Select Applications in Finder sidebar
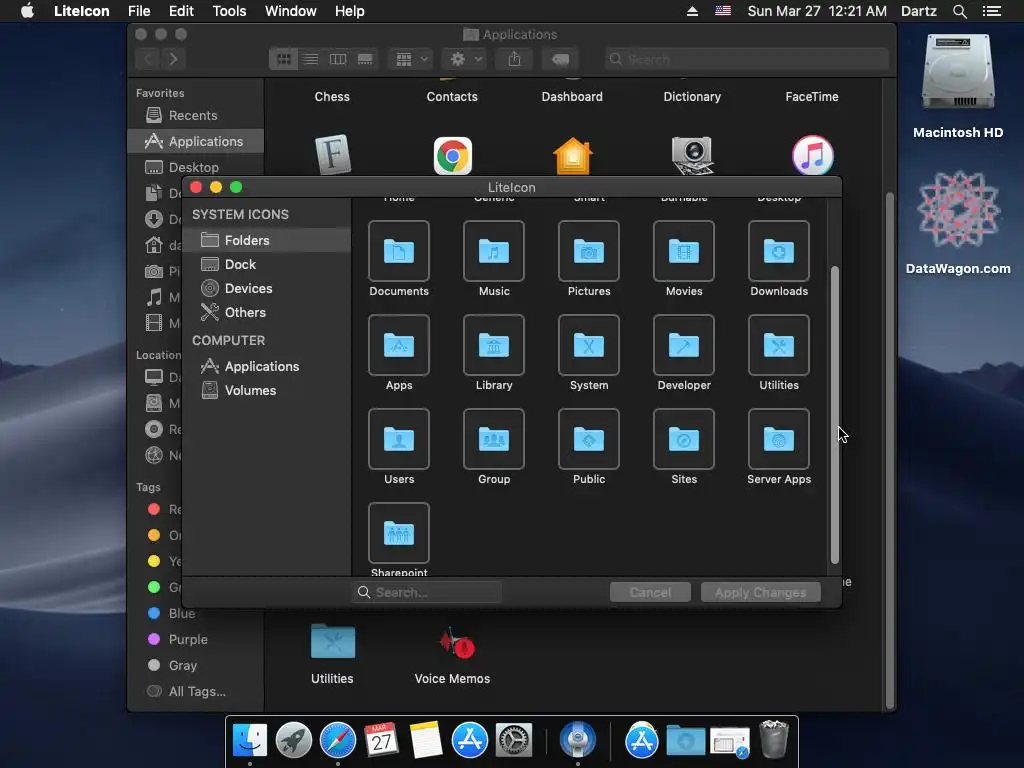1024x768 pixels. pos(196,141)
